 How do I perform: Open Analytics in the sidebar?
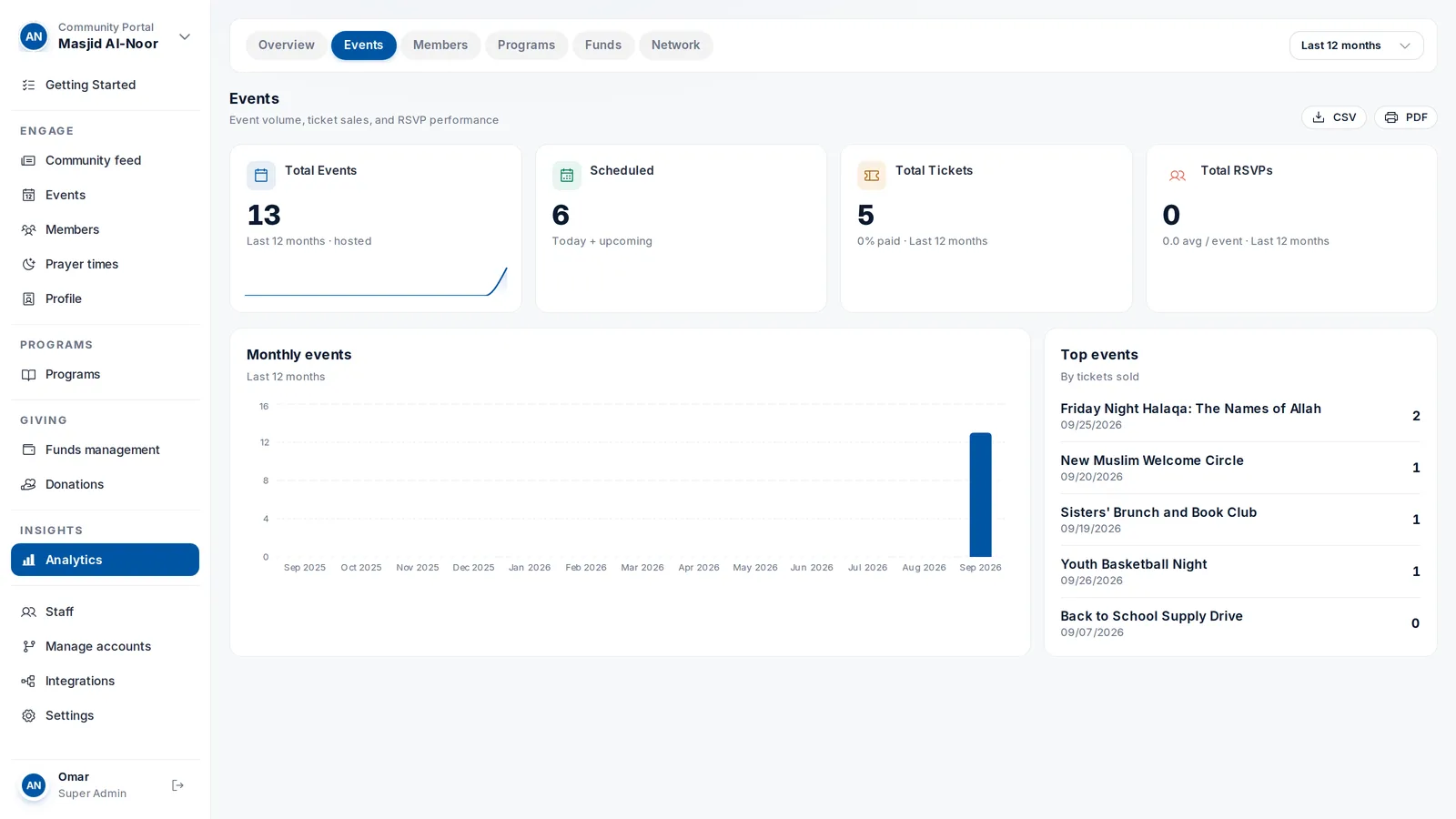105,560
